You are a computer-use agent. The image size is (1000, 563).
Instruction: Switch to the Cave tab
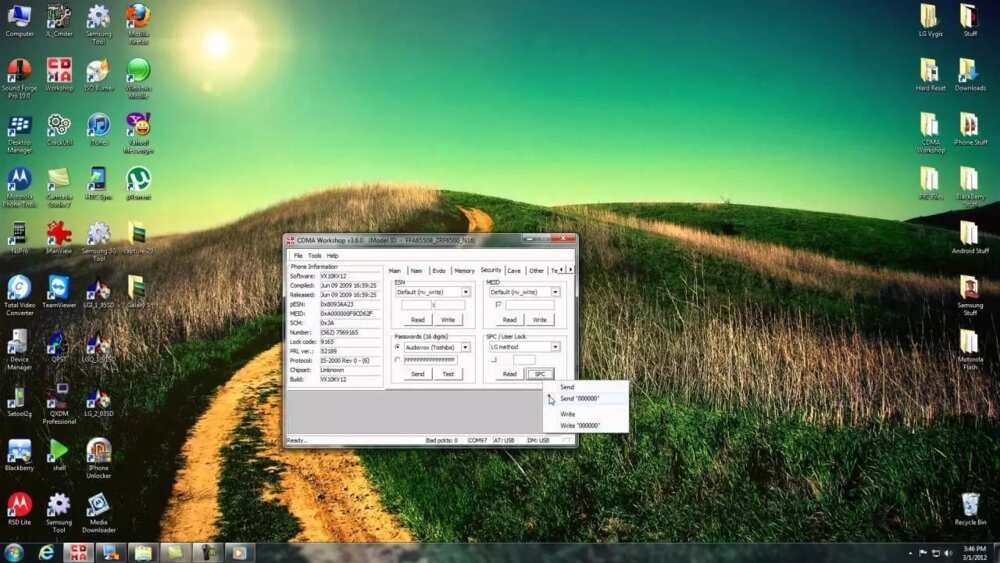click(514, 271)
